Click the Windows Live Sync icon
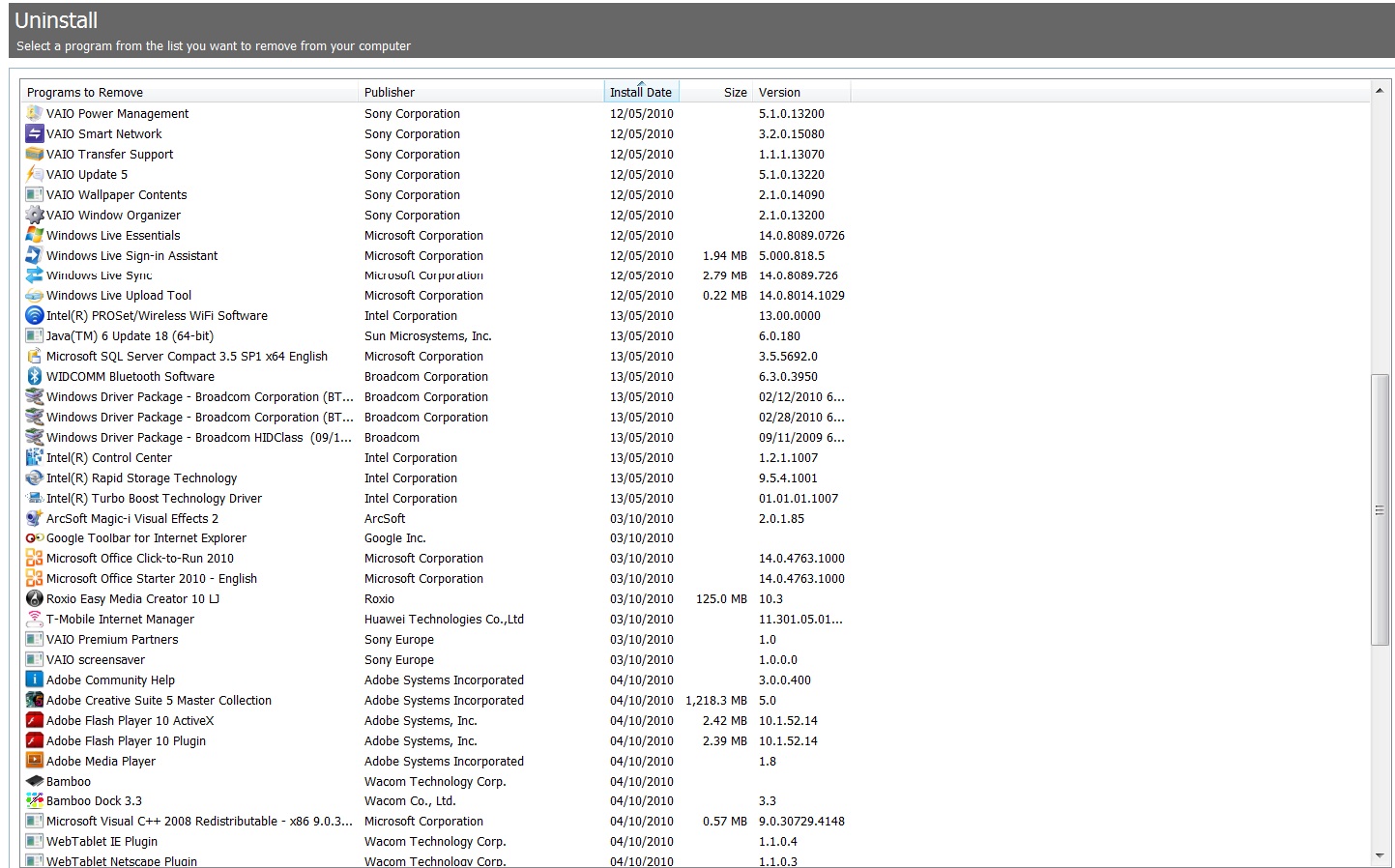This screenshot has height=868, width=1395. click(x=34, y=275)
